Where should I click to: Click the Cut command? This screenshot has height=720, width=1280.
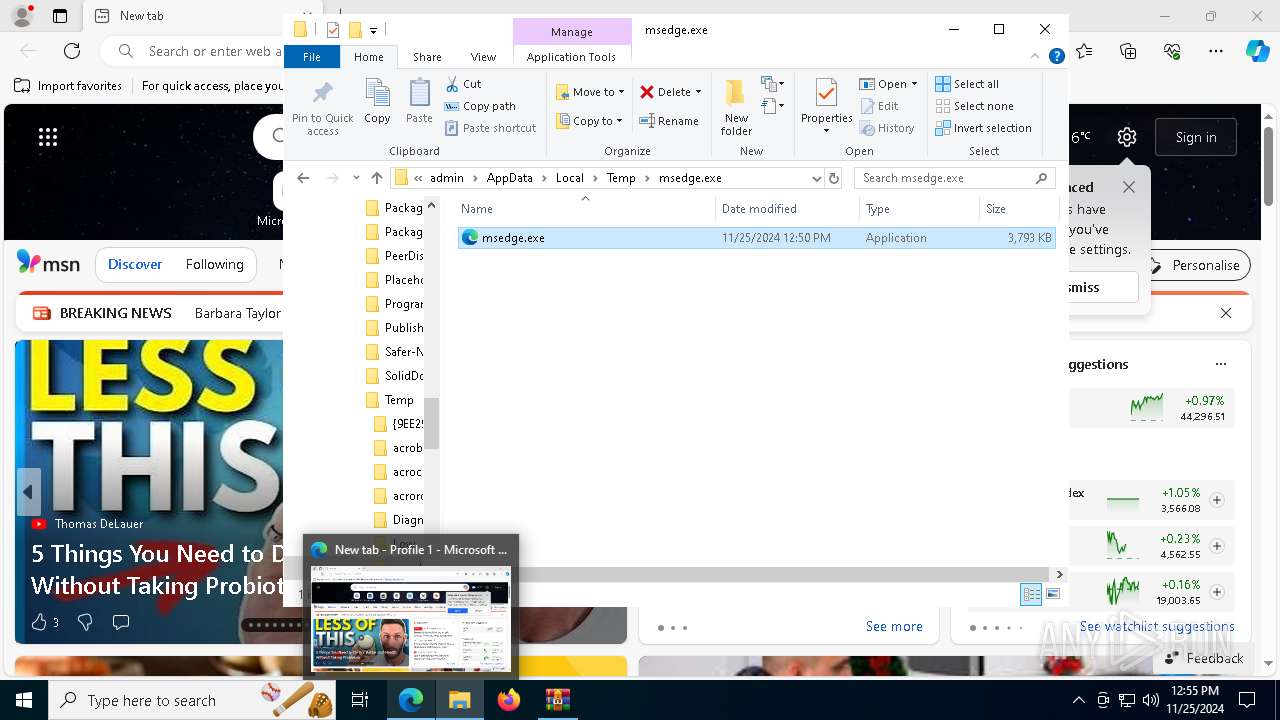(x=463, y=84)
